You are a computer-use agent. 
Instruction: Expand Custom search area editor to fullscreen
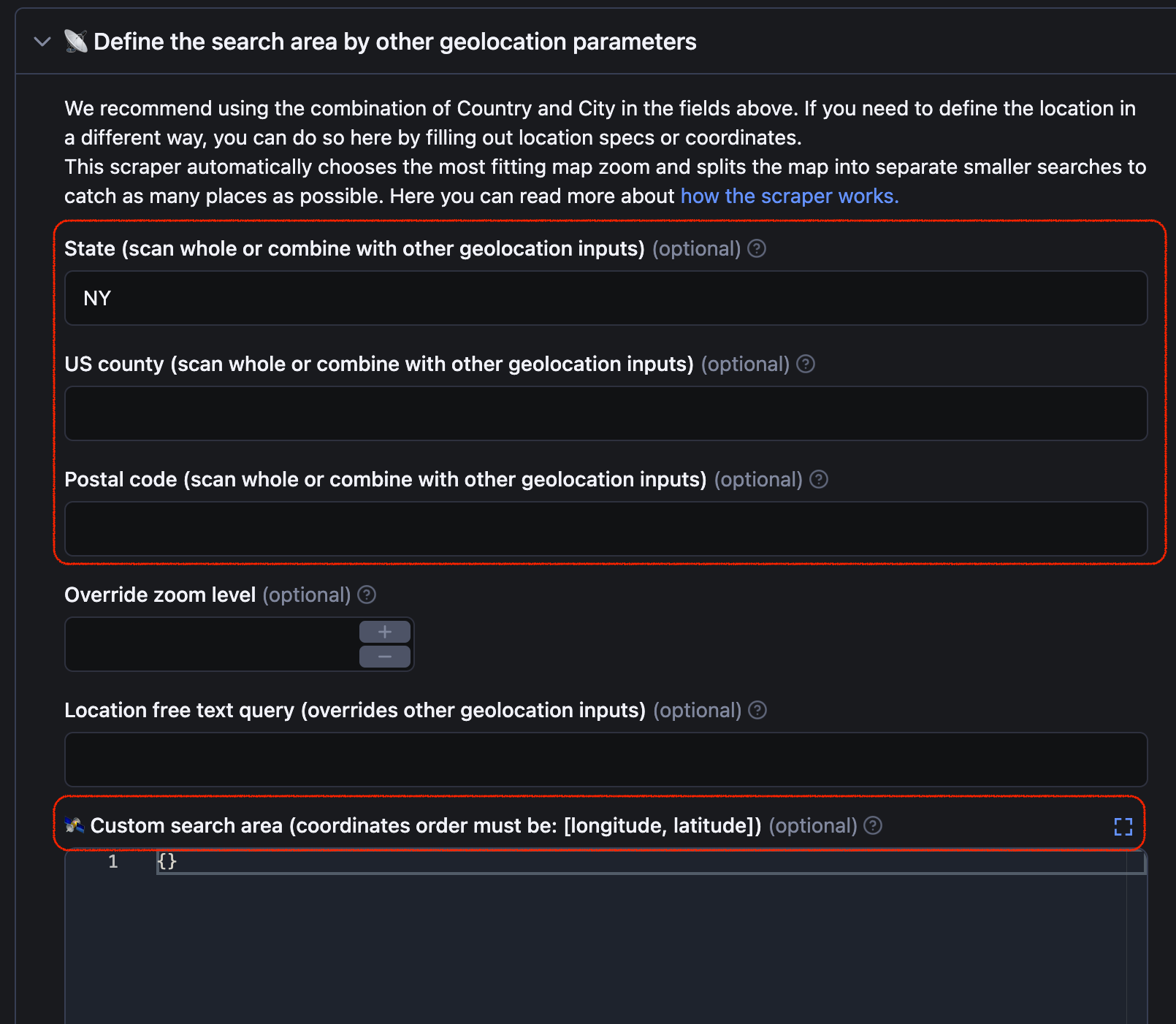[x=1123, y=826]
